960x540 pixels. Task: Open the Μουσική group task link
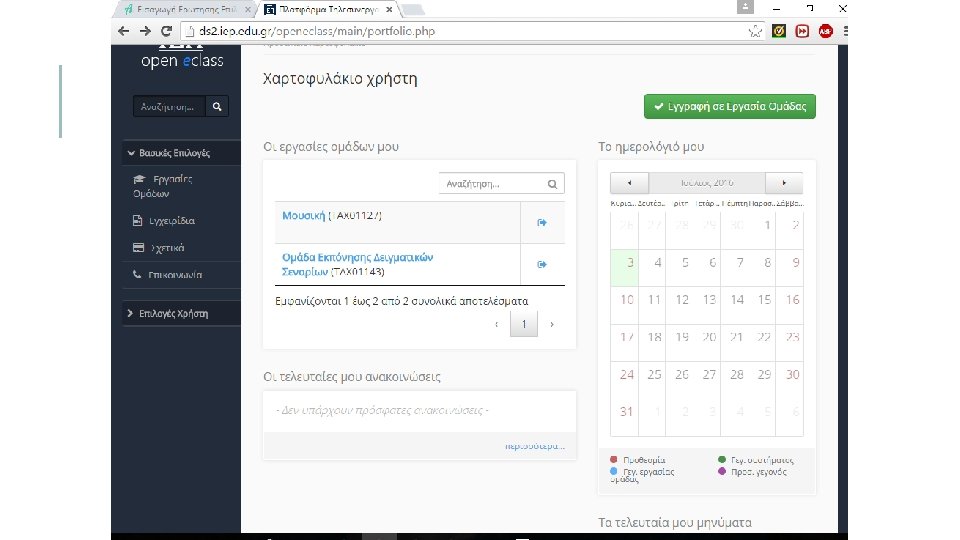pyautogui.click(x=303, y=216)
